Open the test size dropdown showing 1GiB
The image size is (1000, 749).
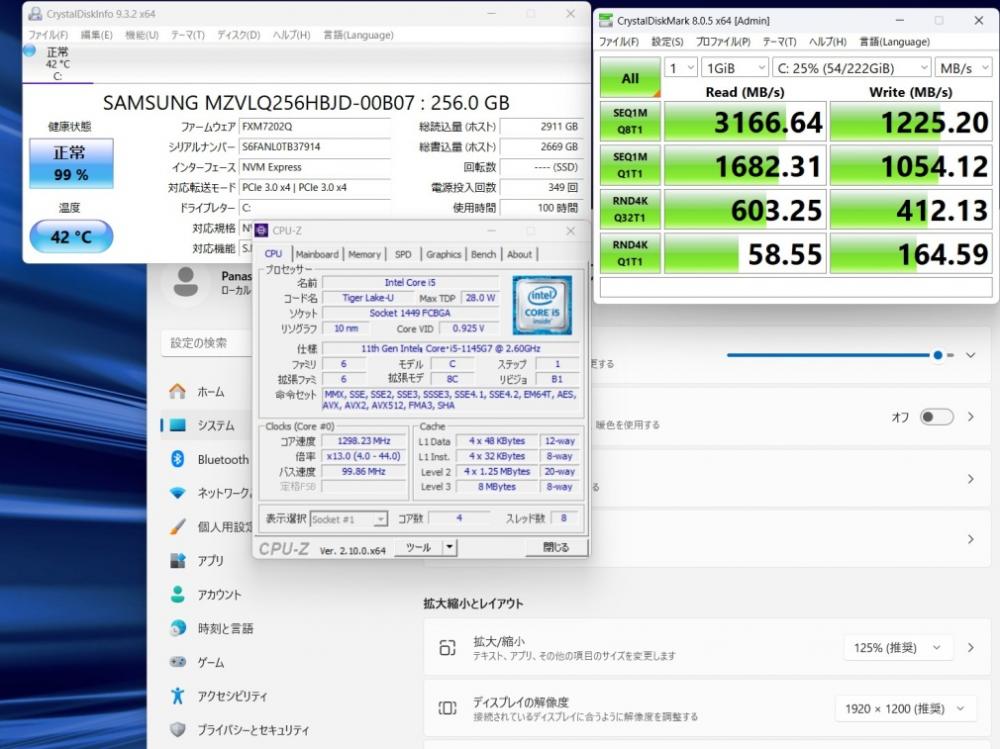[735, 68]
